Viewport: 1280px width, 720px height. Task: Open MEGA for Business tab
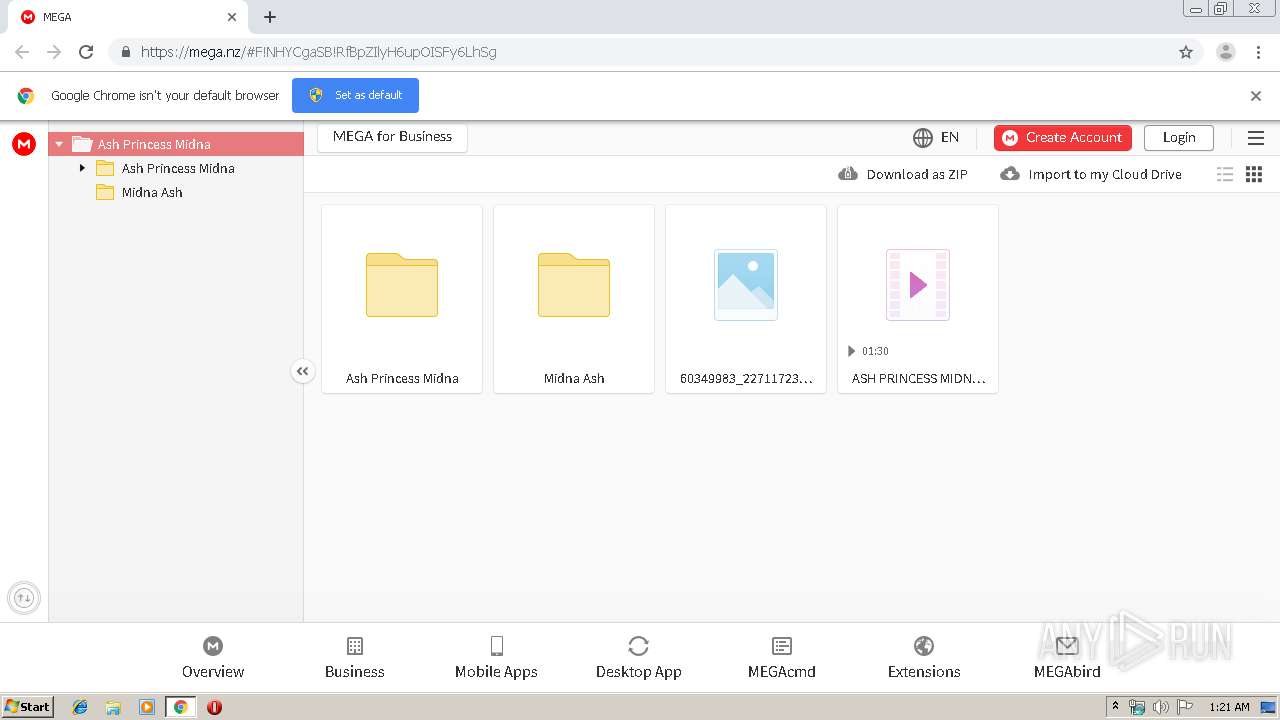pyautogui.click(x=392, y=137)
